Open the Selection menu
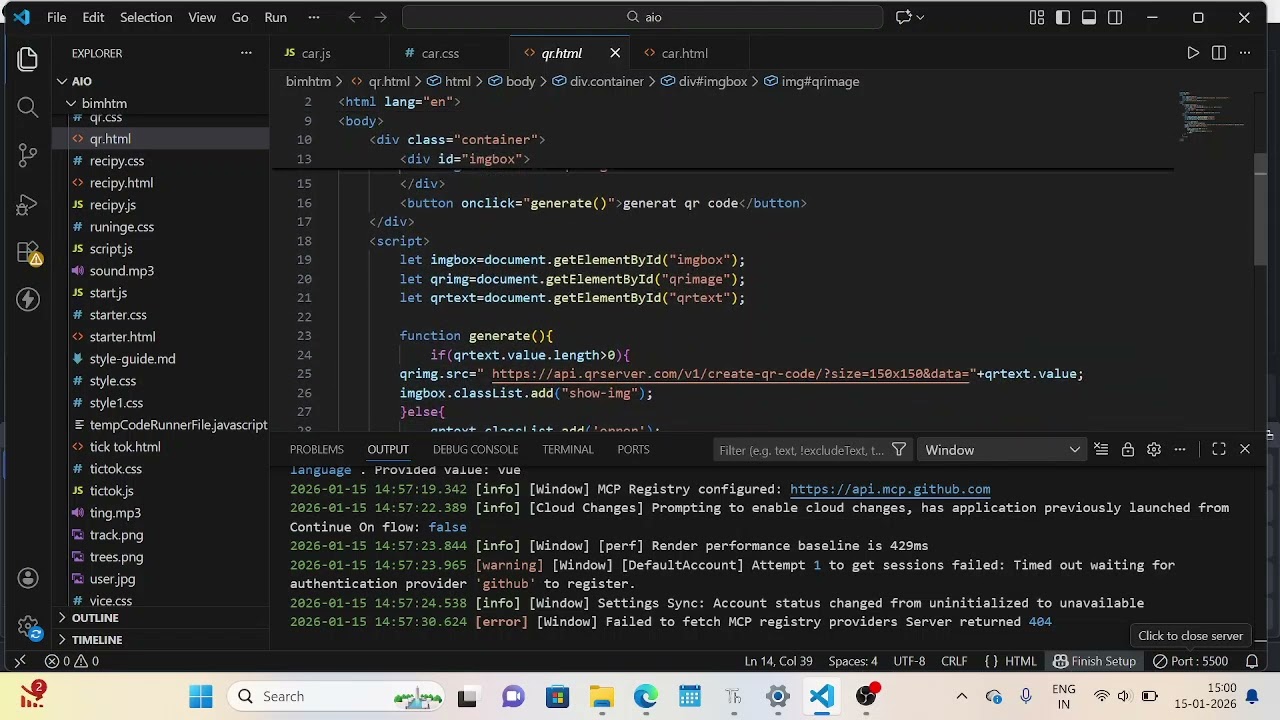This screenshot has height=720, width=1280. (x=146, y=17)
